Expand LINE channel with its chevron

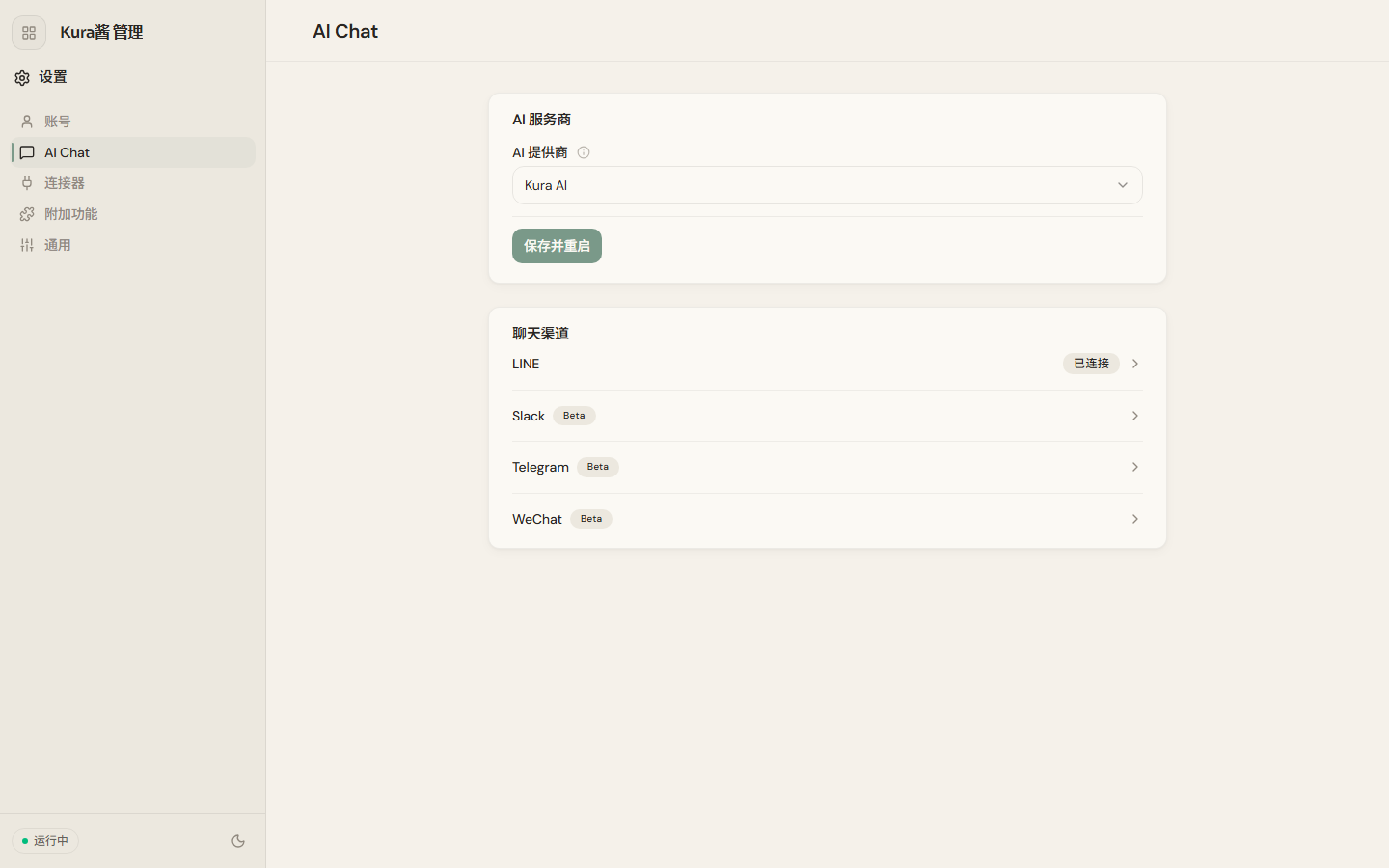click(1135, 364)
